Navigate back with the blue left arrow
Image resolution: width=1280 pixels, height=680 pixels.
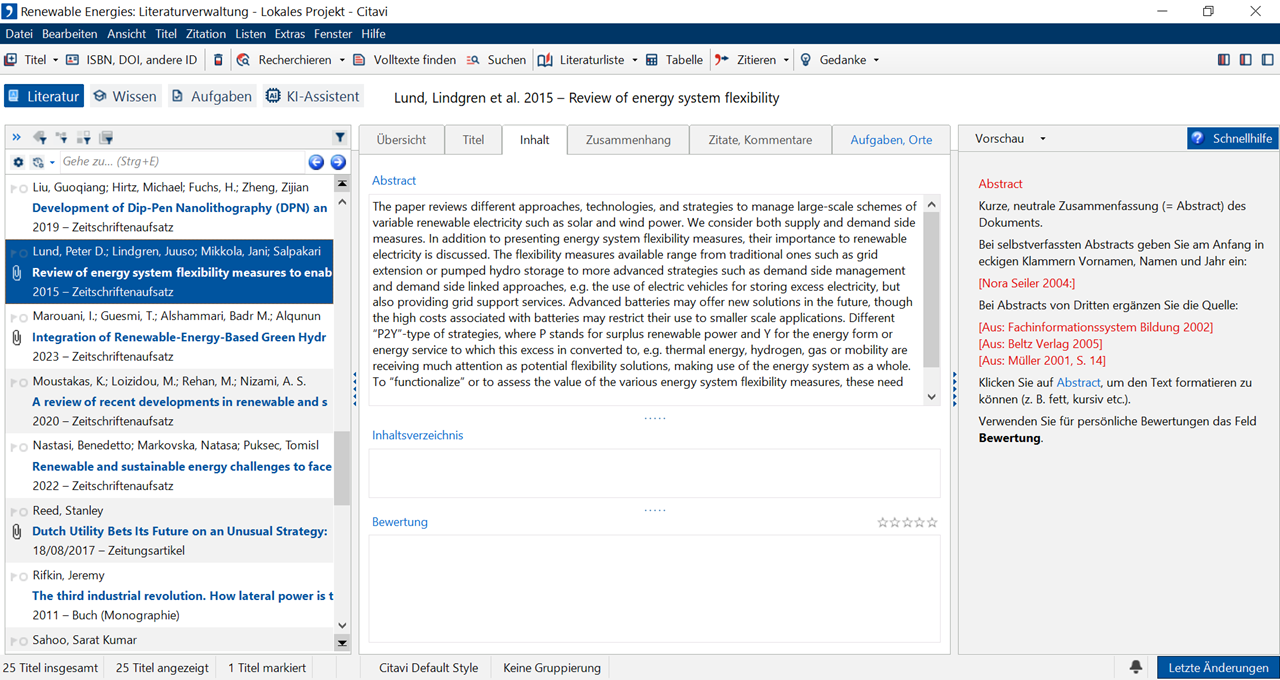click(316, 162)
